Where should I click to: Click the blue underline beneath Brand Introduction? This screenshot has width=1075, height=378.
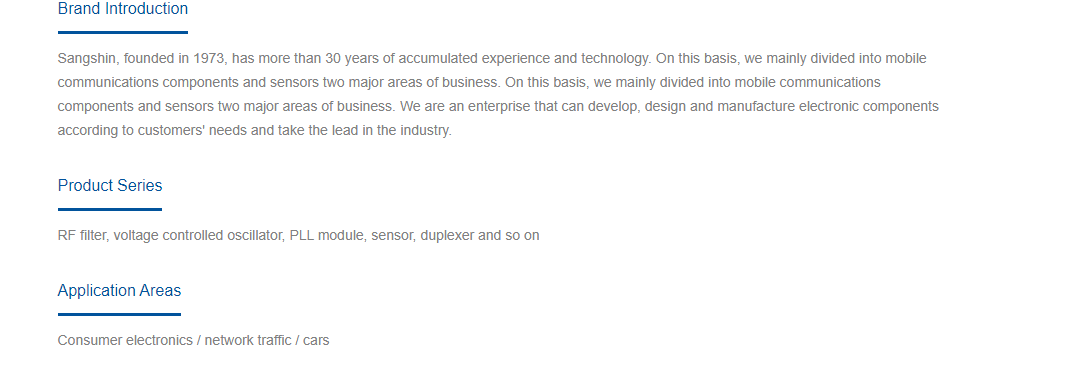point(123,32)
